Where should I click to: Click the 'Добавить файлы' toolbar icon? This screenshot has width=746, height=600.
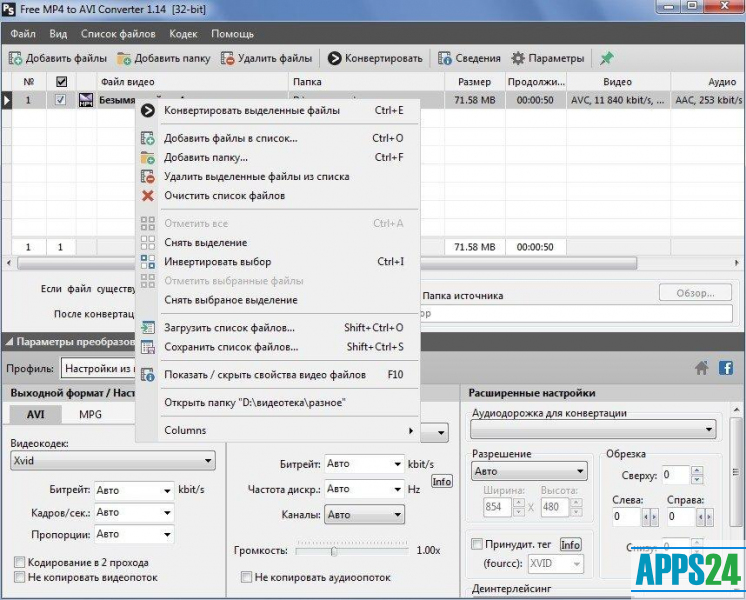point(17,58)
